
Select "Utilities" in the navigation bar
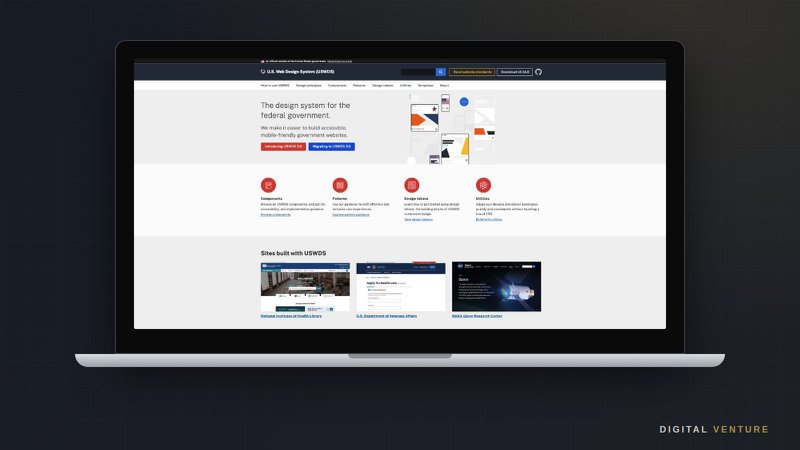406,85
